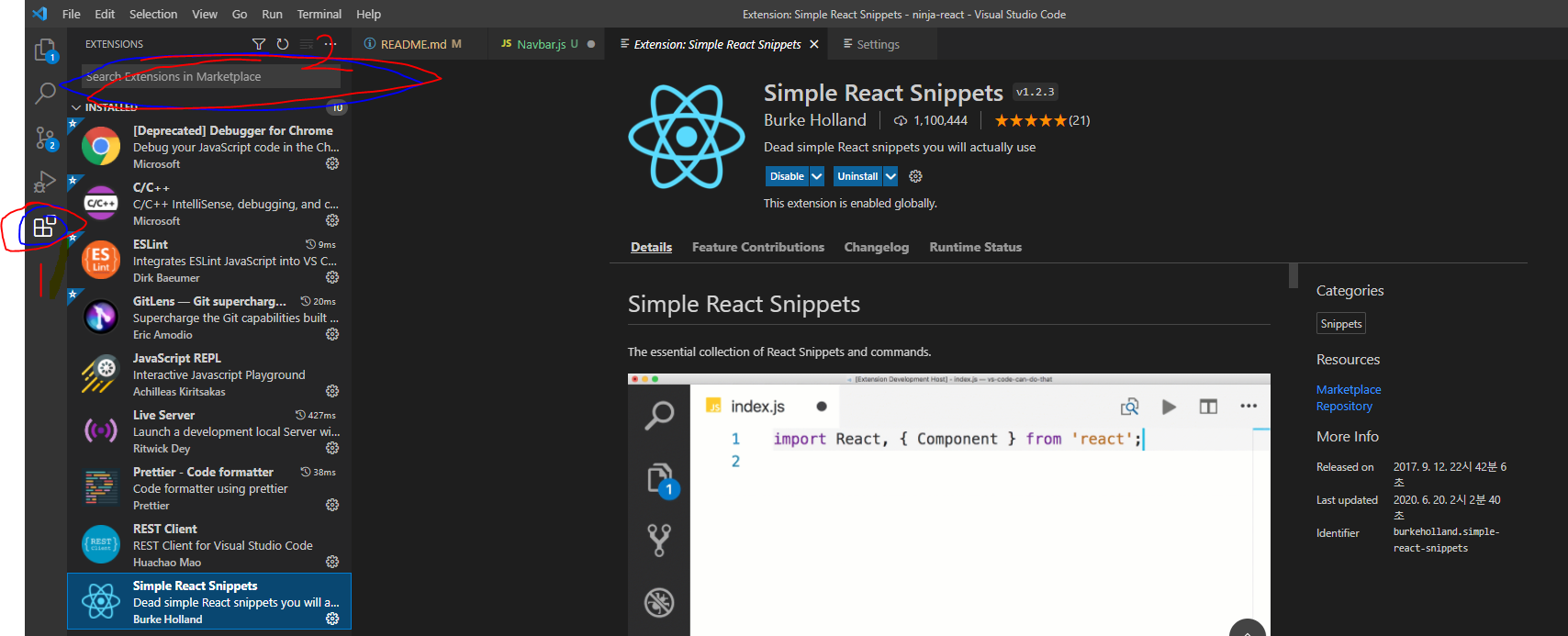Viewport: 1568px width, 636px height.
Task: Click the ESLint extension icon
Action: point(101,261)
